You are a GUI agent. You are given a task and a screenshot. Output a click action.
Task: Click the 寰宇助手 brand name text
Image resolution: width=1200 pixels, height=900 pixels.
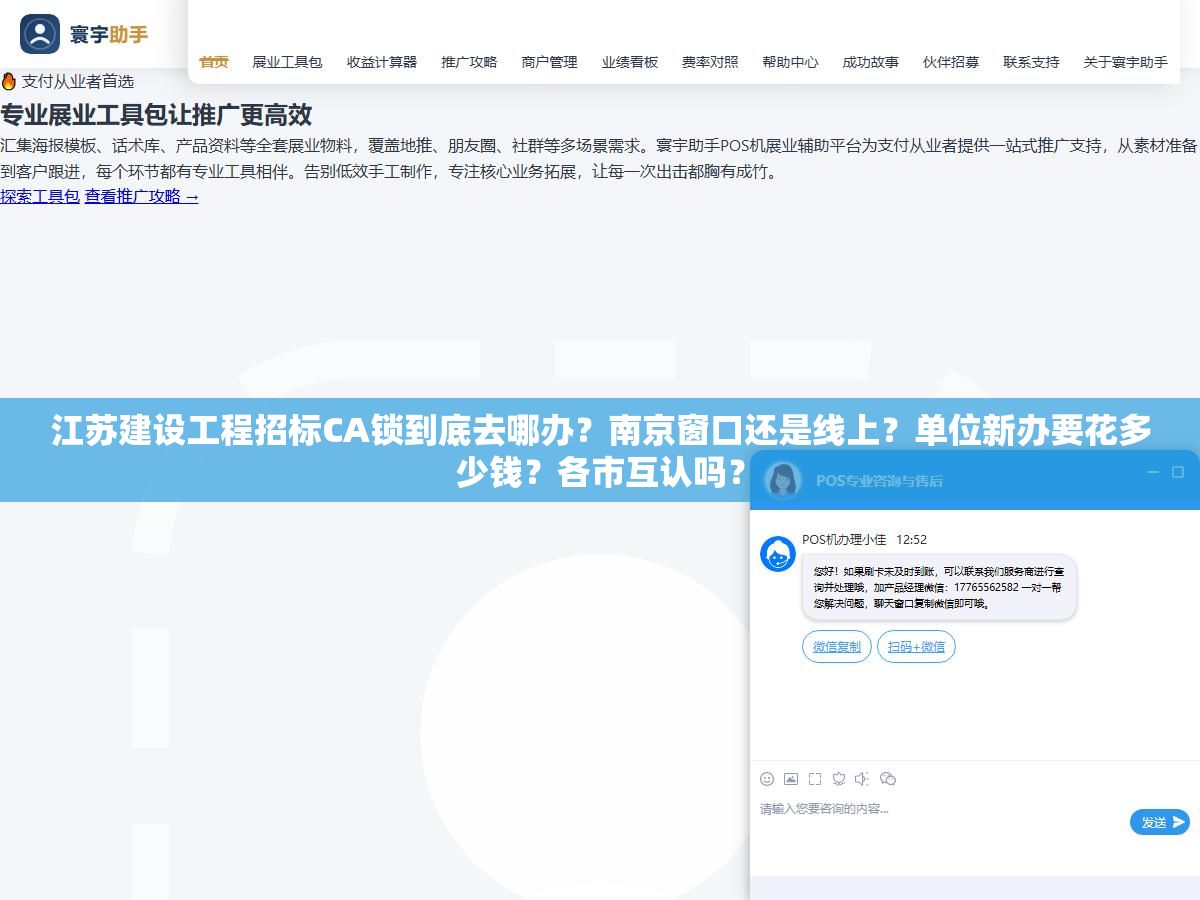point(109,35)
